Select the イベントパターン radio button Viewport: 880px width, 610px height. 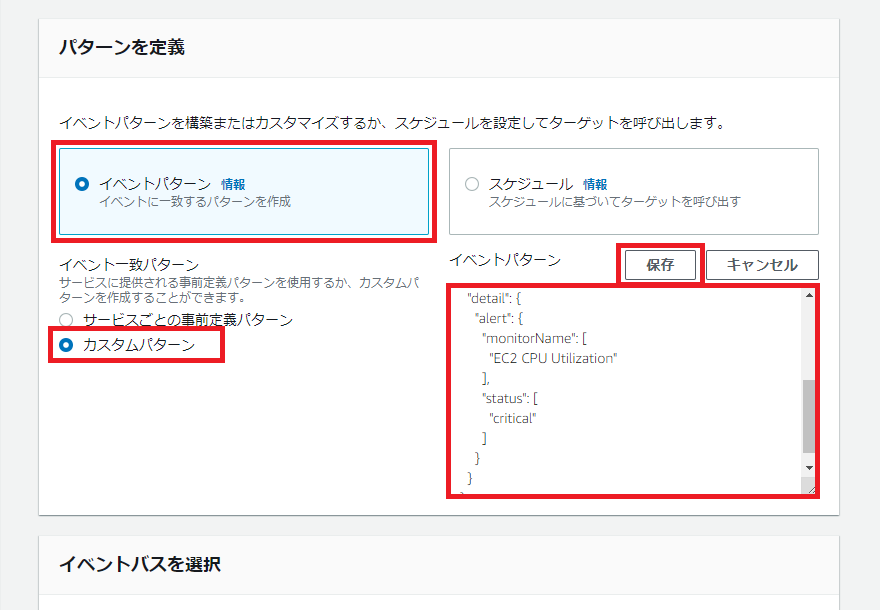pyautogui.click(x=81, y=183)
